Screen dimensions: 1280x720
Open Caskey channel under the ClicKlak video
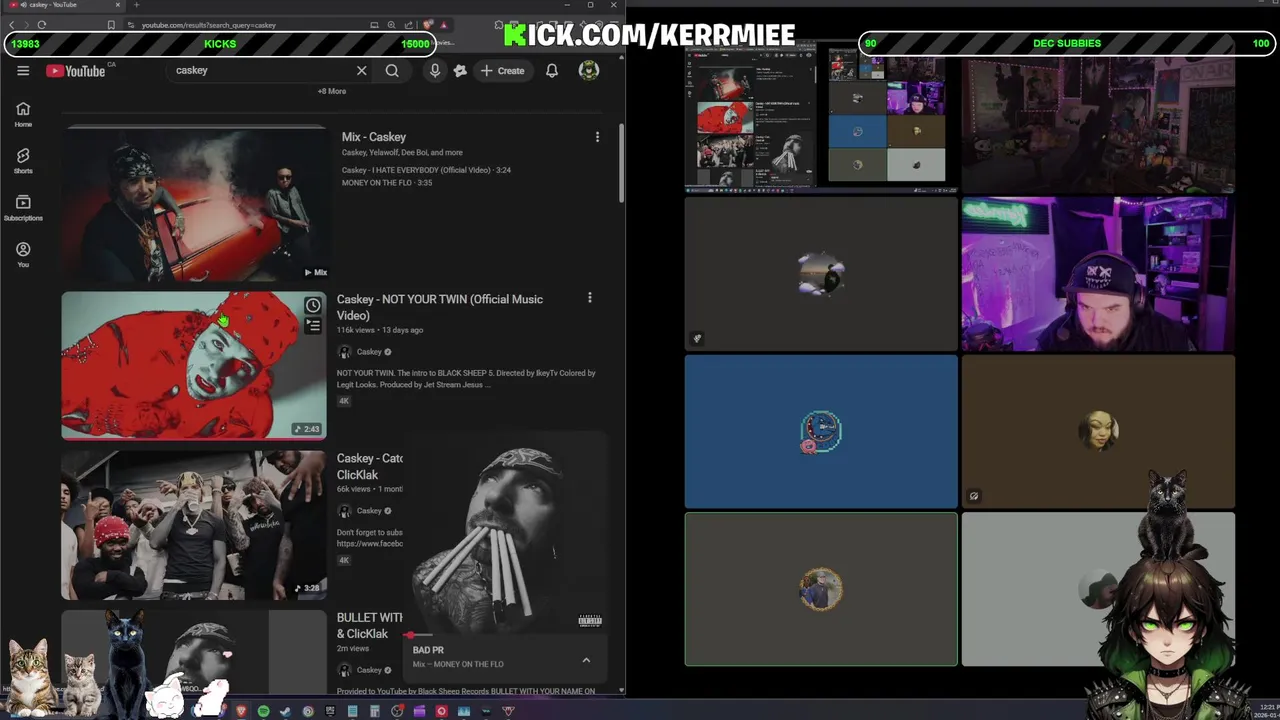pyautogui.click(x=369, y=511)
